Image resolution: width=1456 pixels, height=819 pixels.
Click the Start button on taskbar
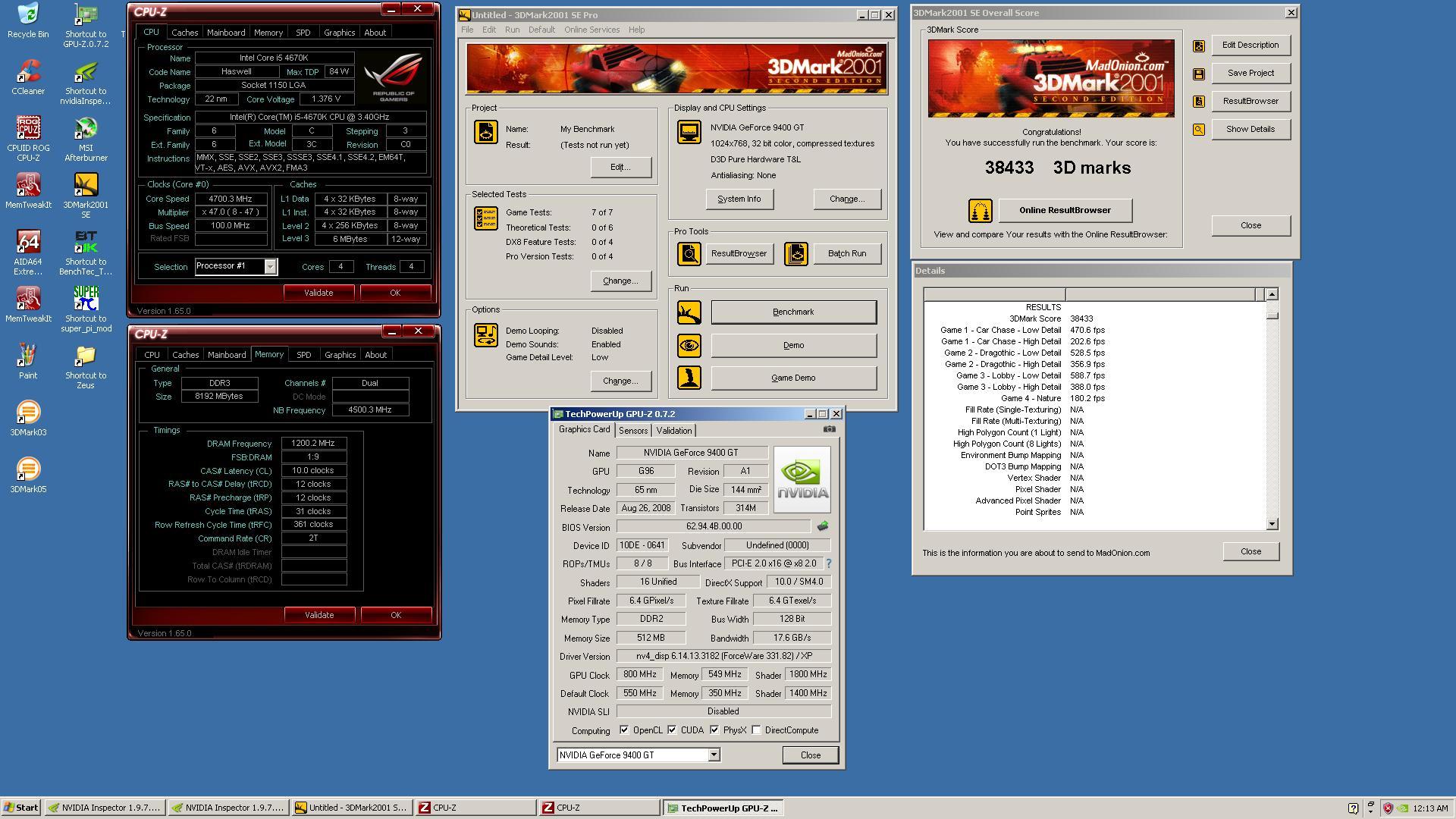pyautogui.click(x=20, y=808)
